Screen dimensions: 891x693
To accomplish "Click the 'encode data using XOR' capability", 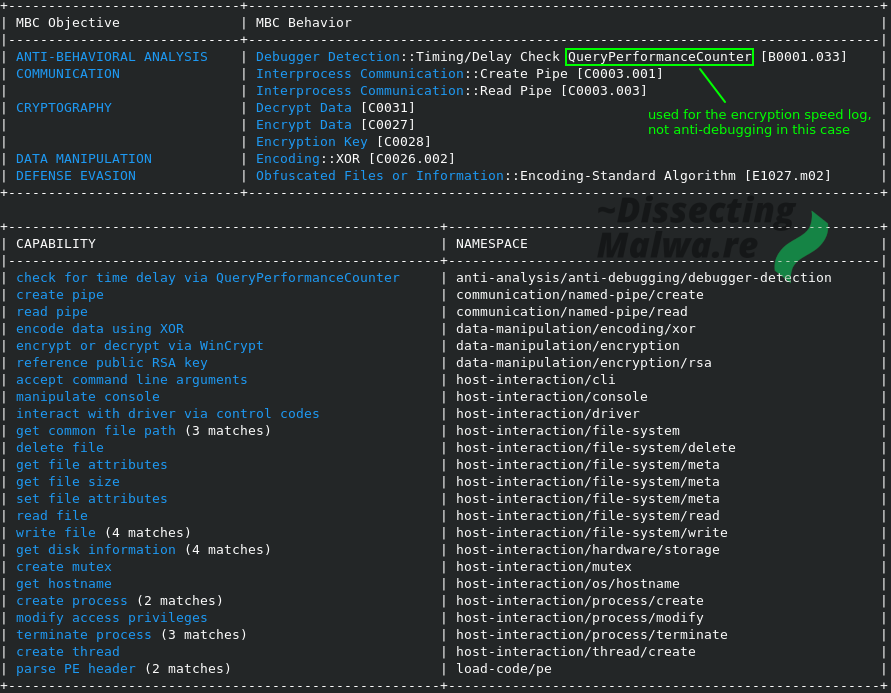I will [x=99, y=329].
